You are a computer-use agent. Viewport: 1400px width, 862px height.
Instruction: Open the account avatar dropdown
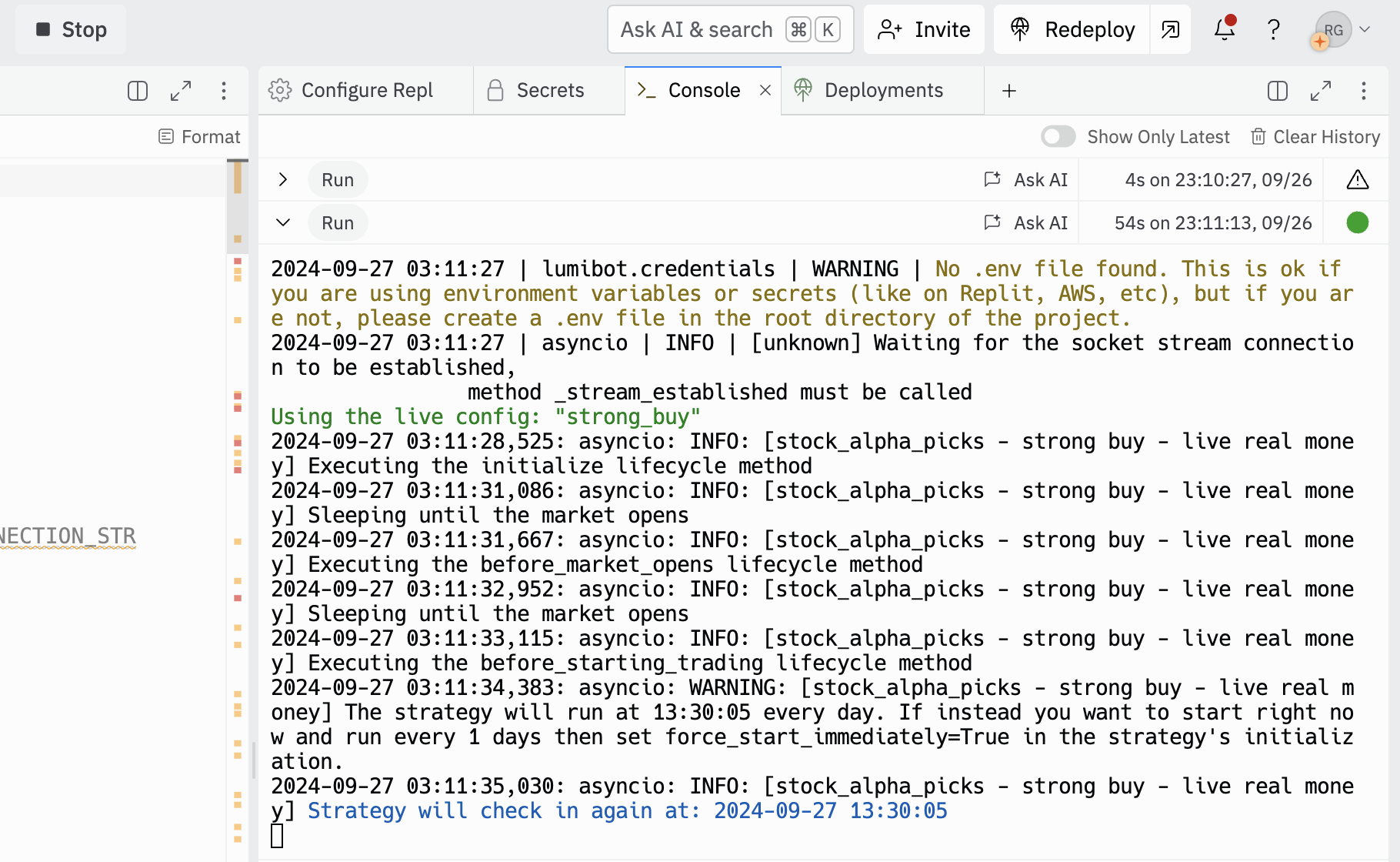click(1342, 29)
